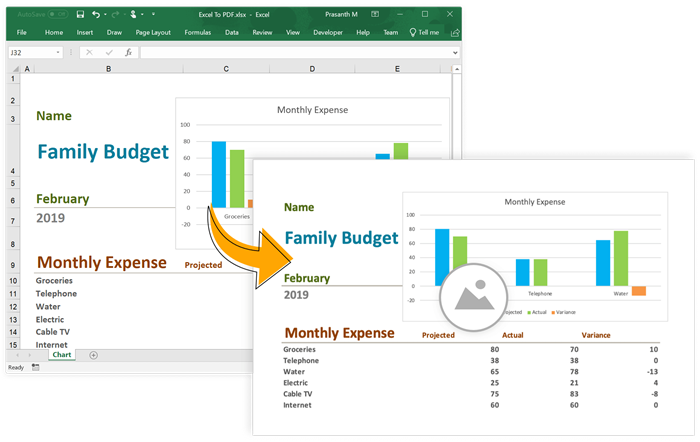This screenshot has height=442, width=700.
Task: Click the Share icon in ribbon
Action: click(456, 32)
